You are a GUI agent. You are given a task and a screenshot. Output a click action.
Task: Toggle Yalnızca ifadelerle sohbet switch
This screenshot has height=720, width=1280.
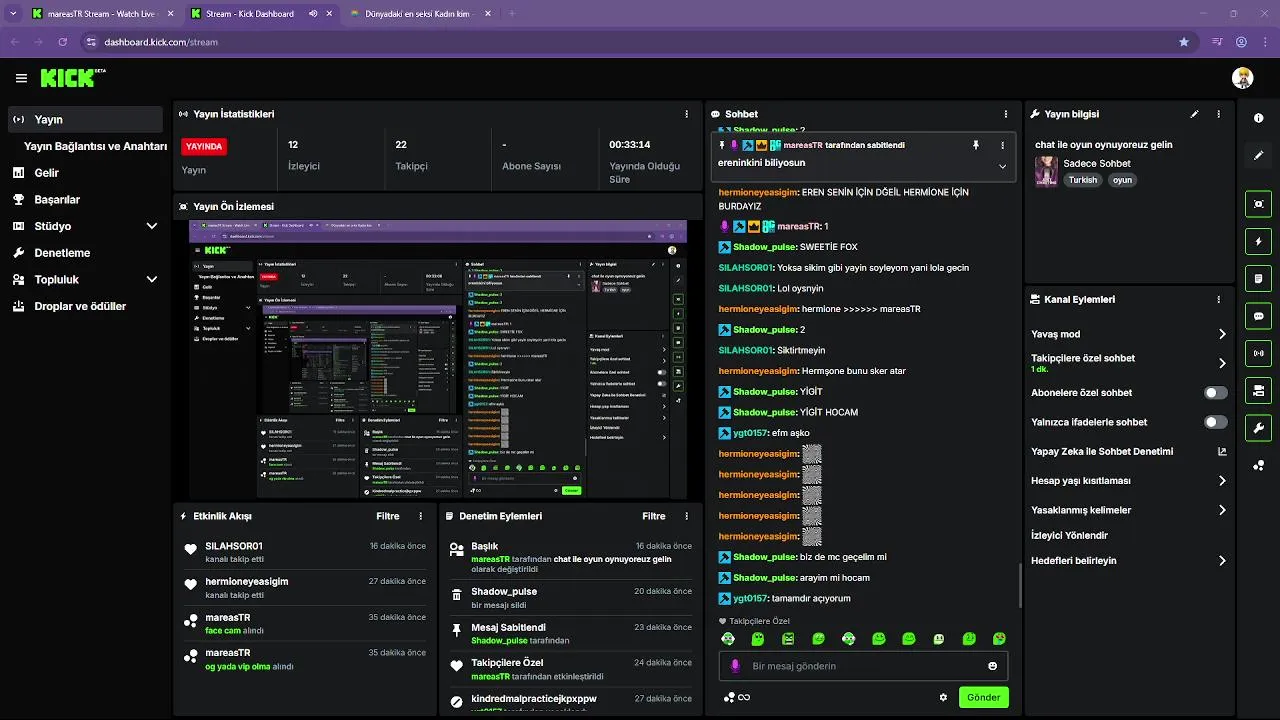[x=1216, y=422]
